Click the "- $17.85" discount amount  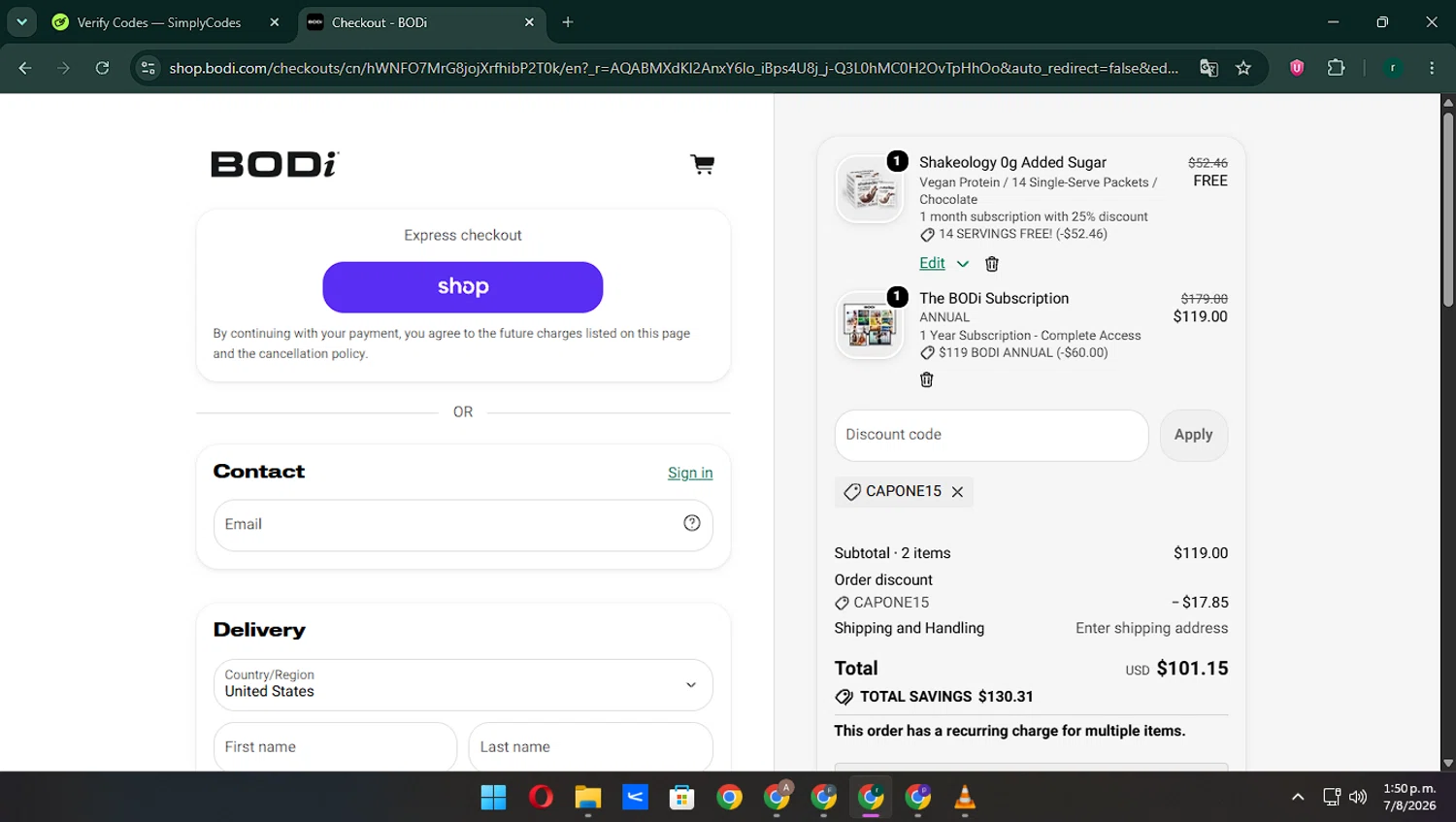tap(1200, 603)
